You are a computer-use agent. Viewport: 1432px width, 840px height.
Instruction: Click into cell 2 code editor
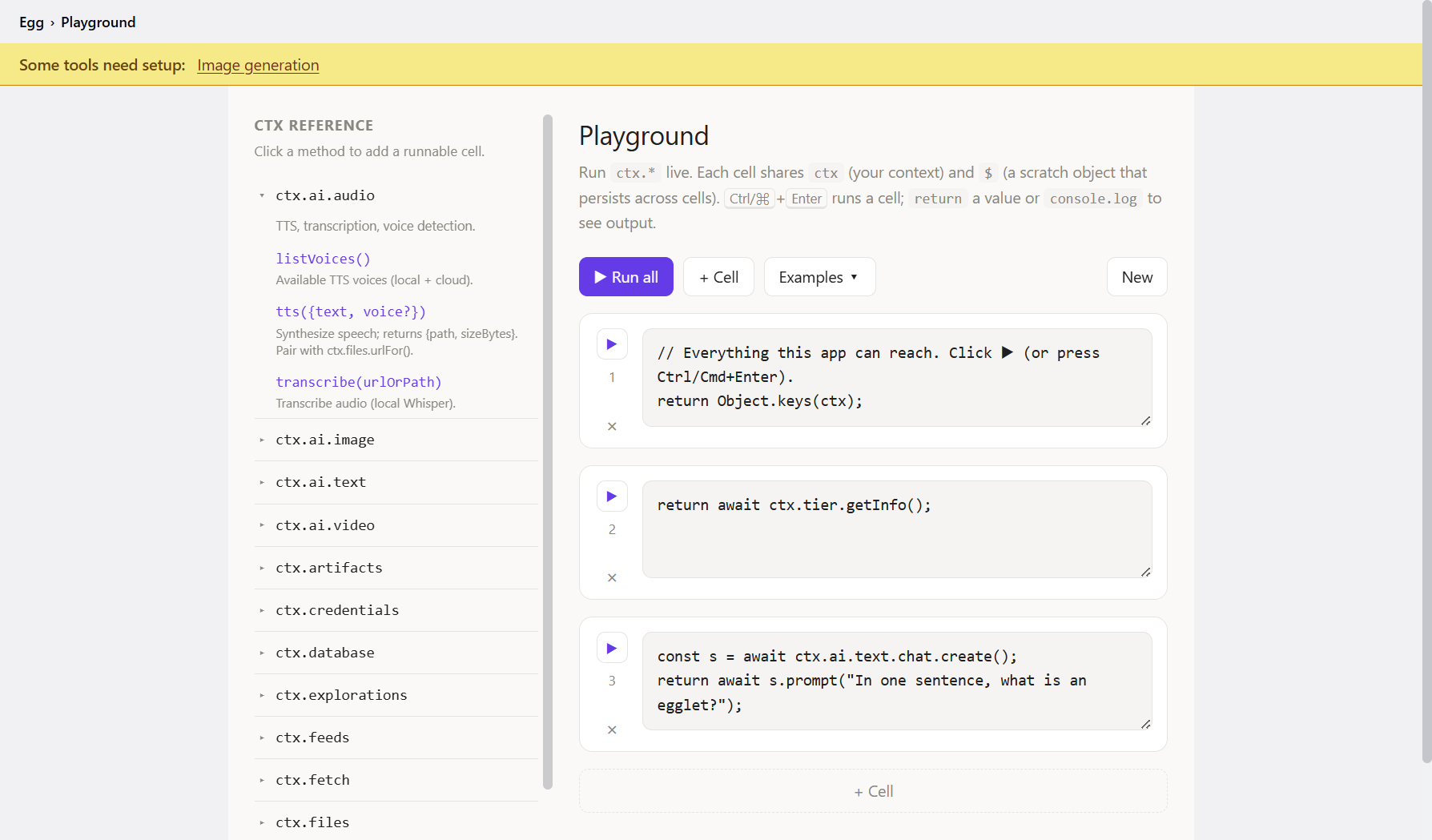tap(897, 529)
